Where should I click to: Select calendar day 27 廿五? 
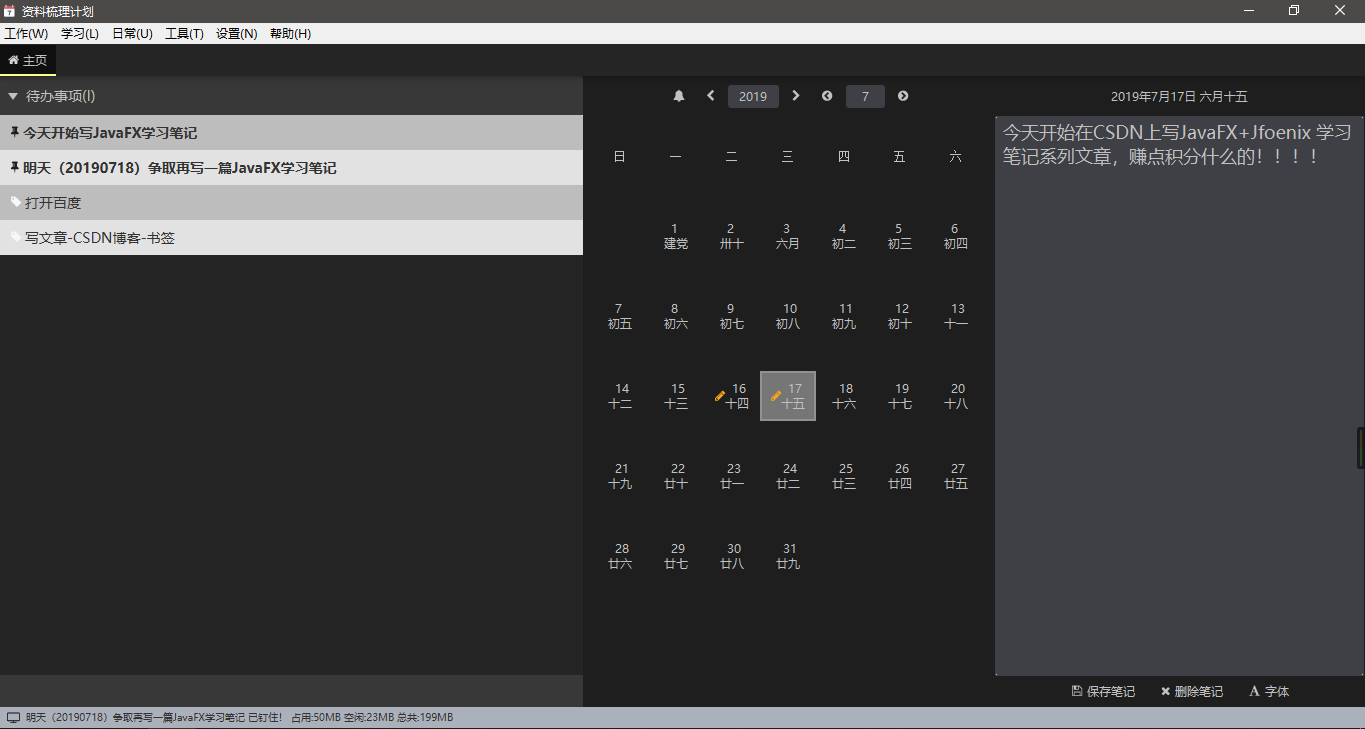[956, 476]
